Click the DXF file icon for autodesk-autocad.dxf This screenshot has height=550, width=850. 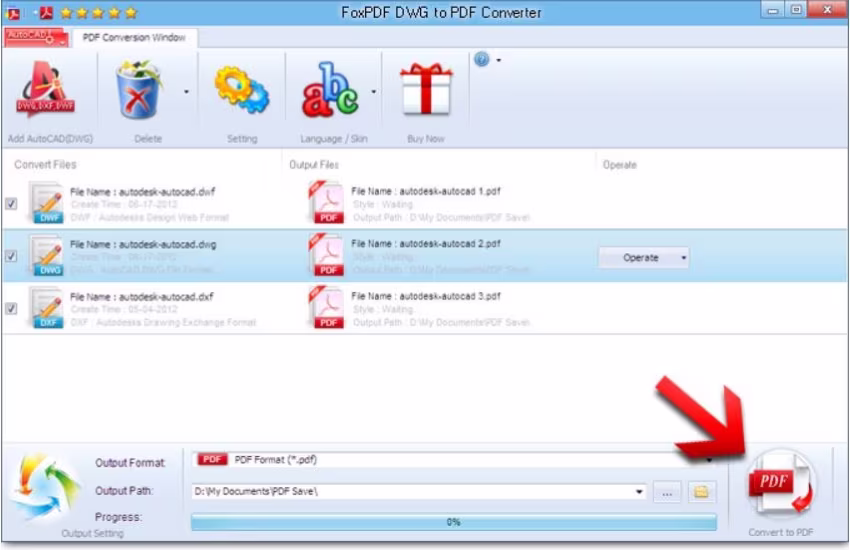coord(46,308)
